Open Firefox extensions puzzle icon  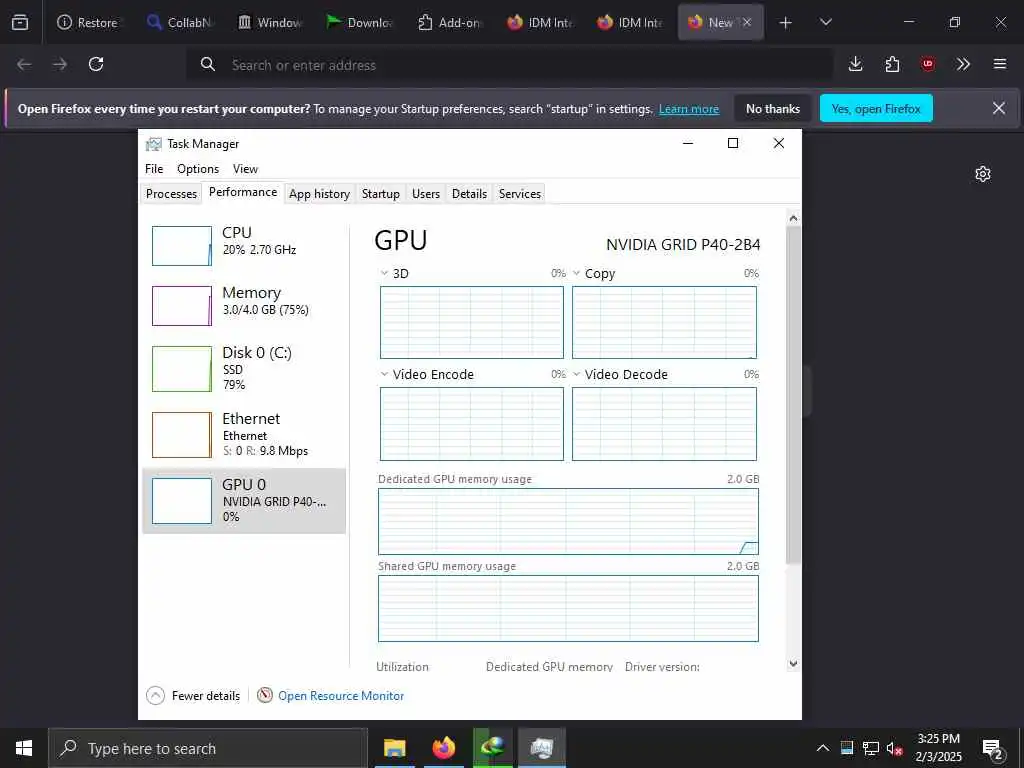tap(892, 64)
